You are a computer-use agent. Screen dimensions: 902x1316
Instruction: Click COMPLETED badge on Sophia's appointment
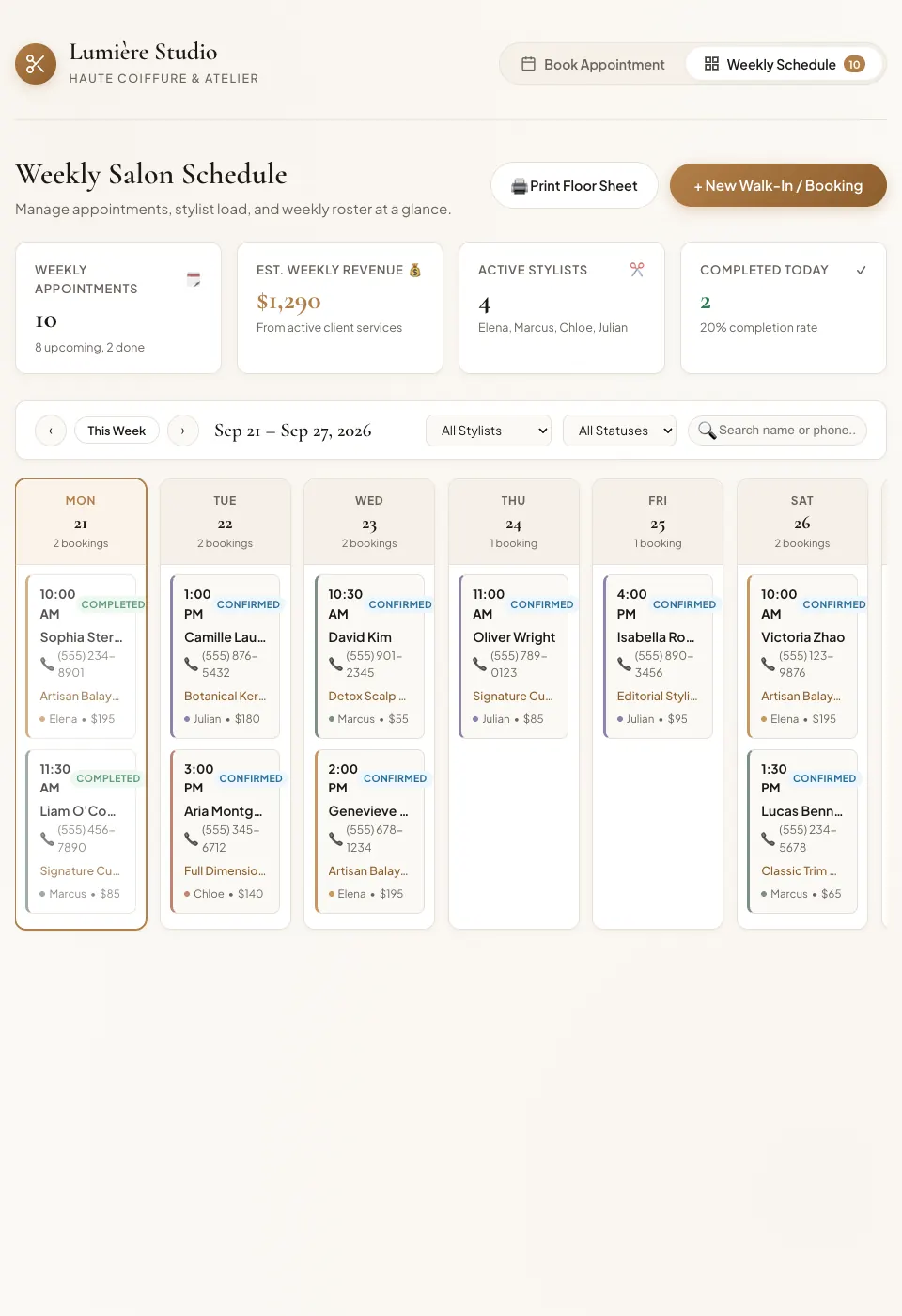113,604
